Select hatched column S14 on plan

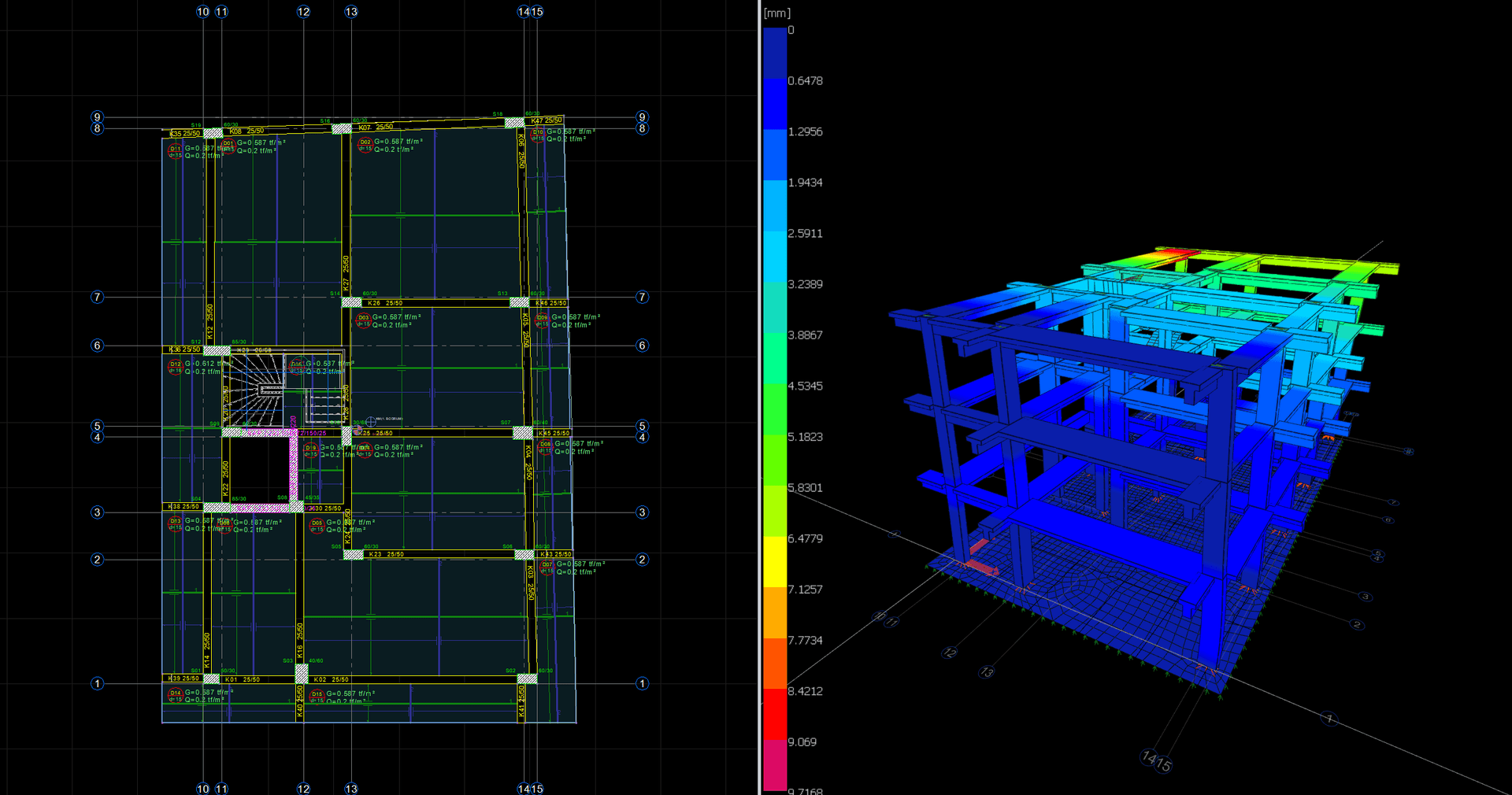351,302
